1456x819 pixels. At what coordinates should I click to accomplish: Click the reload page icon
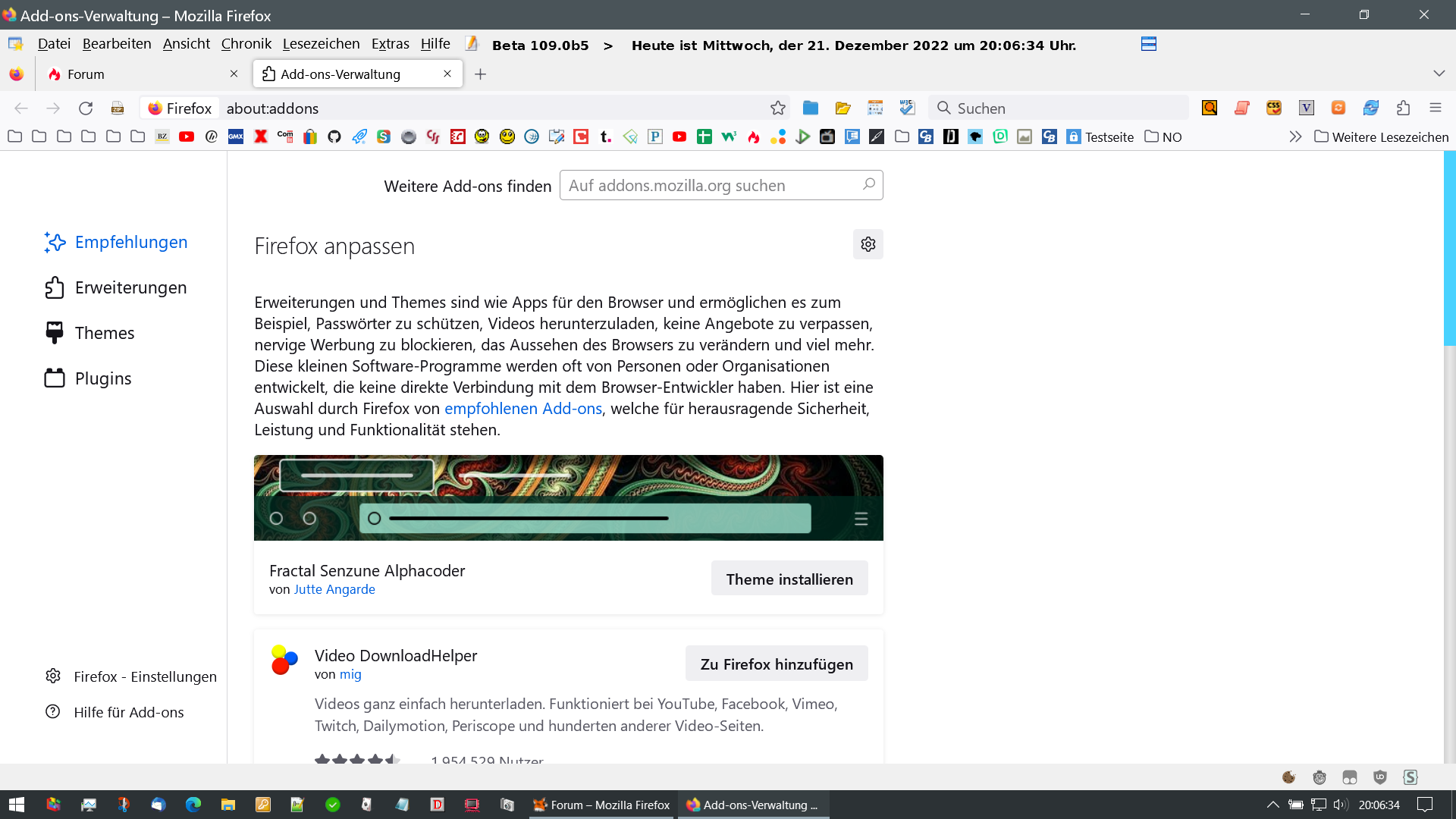coord(86,108)
